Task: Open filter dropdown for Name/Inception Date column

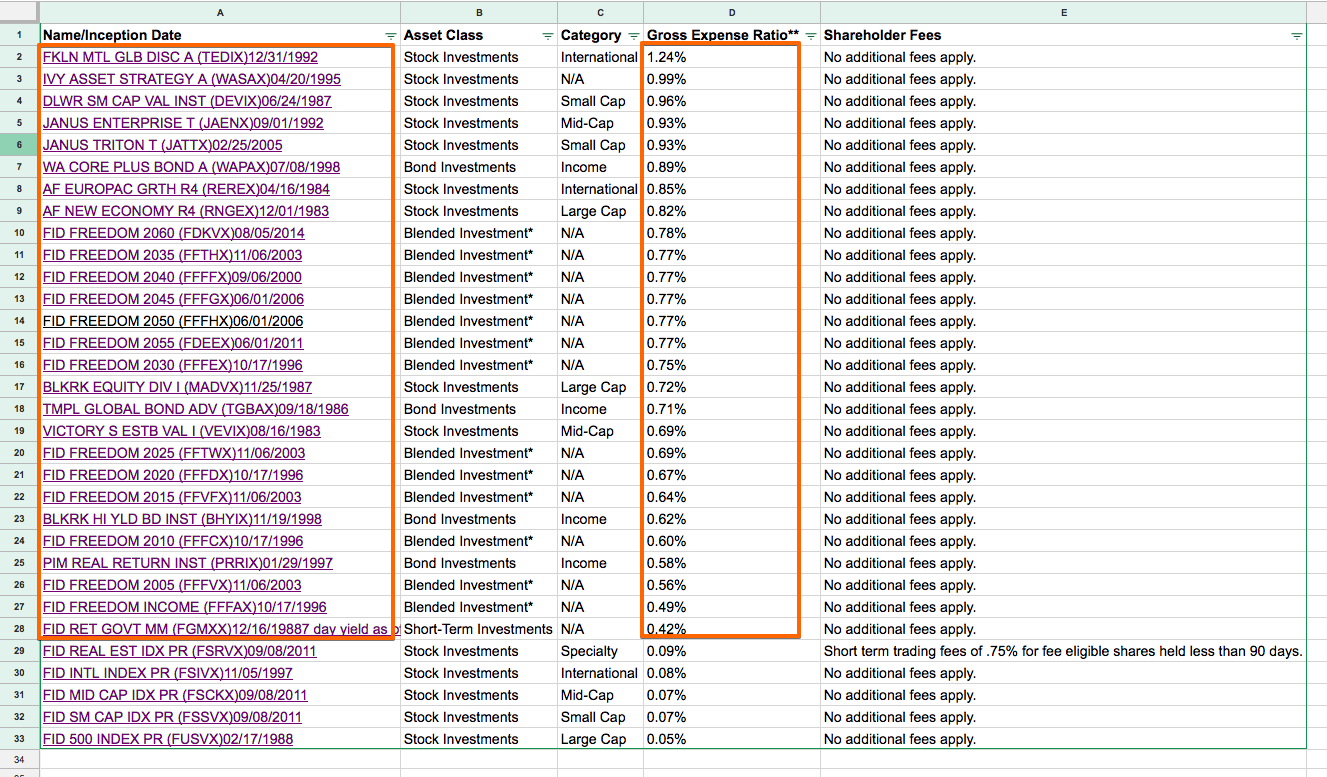Action: [391, 36]
